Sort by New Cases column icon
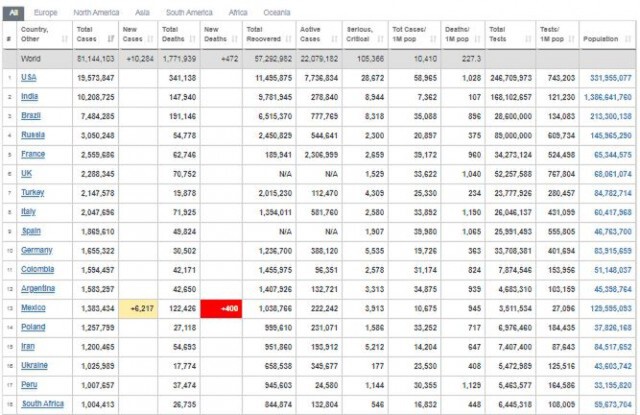Screen dimensions: 640x415 point(150,39)
